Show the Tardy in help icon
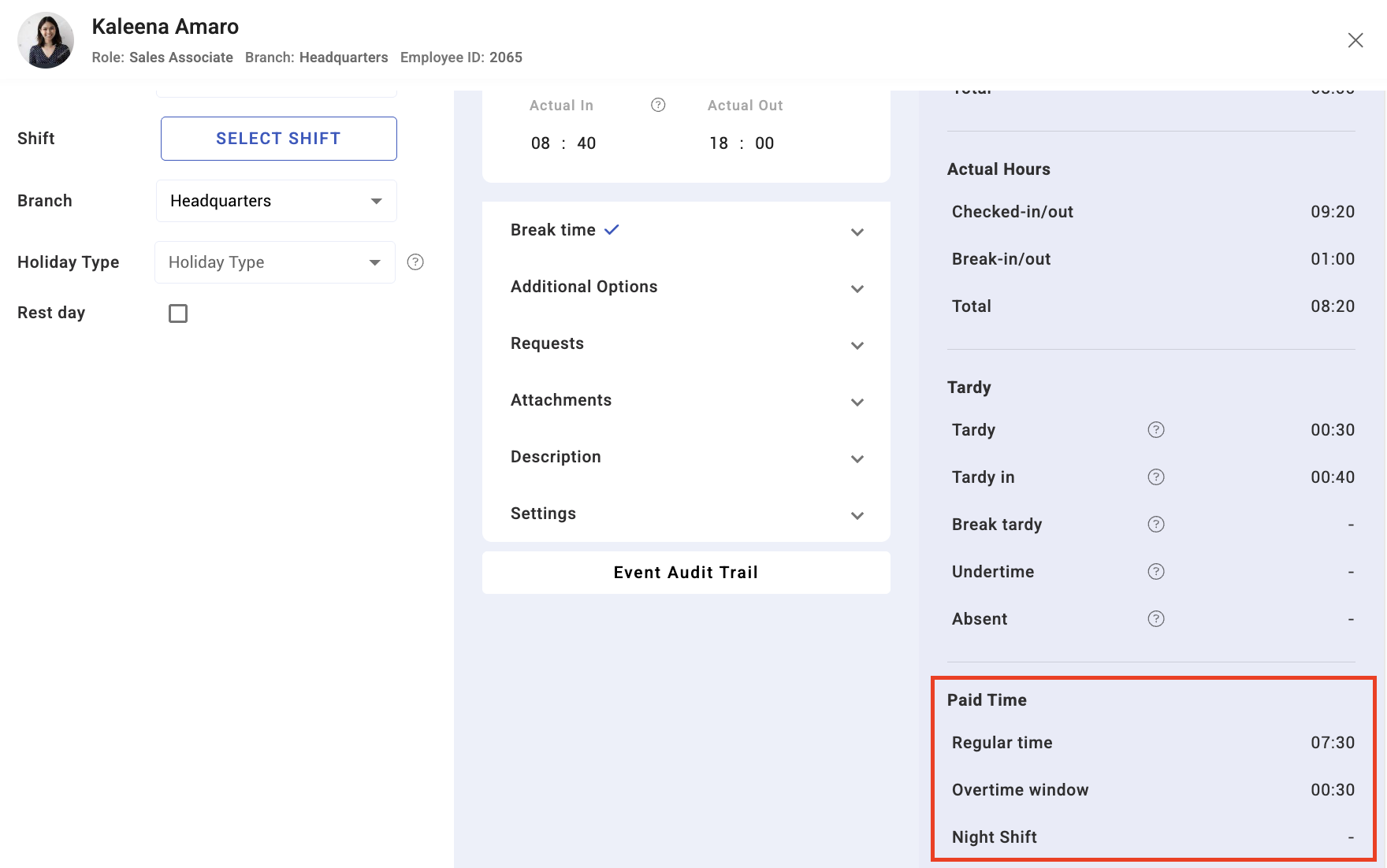The image size is (1387, 868). [1156, 477]
